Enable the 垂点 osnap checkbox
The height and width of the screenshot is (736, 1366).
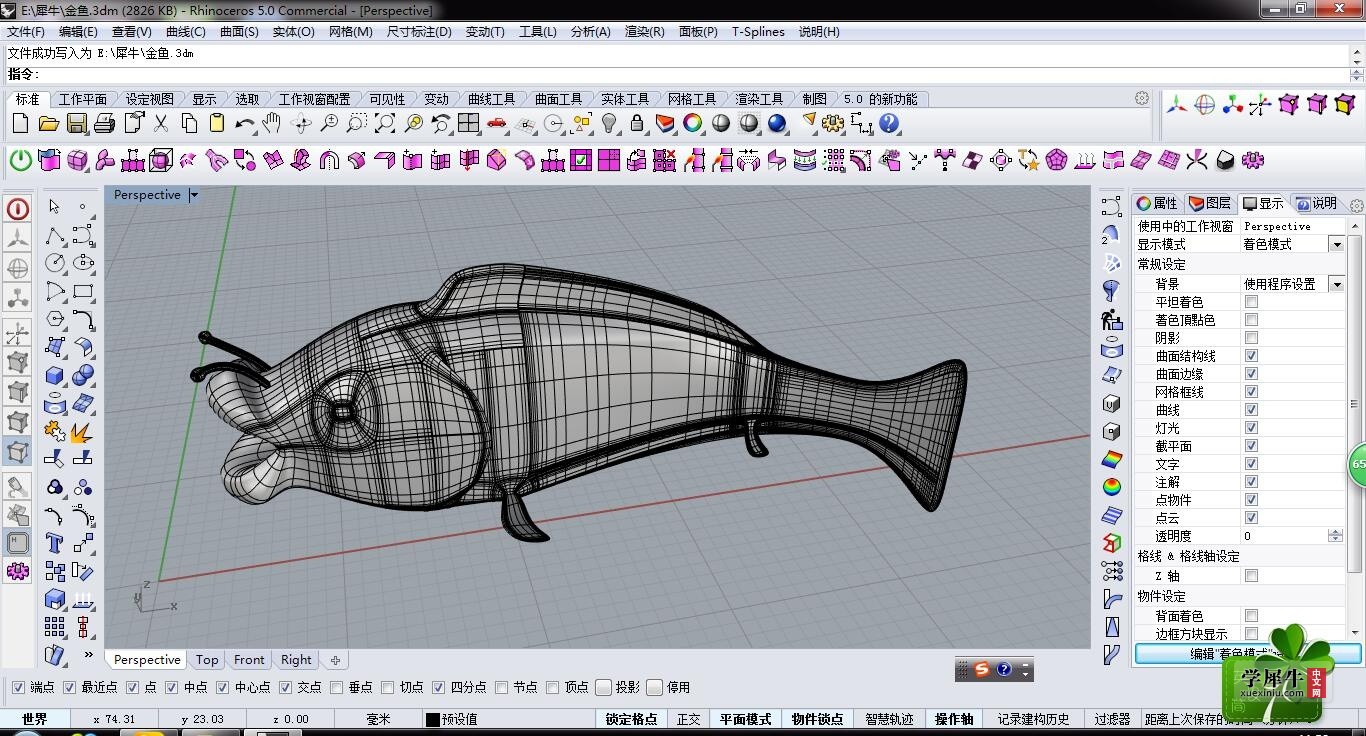[x=338, y=687]
